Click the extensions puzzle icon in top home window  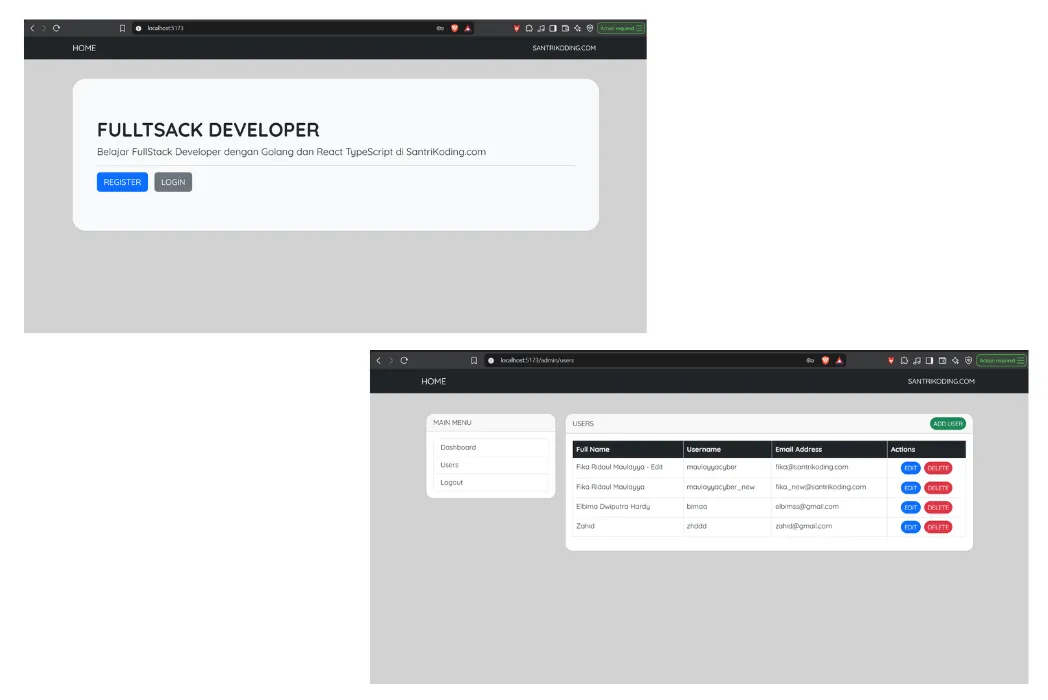click(529, 28)
